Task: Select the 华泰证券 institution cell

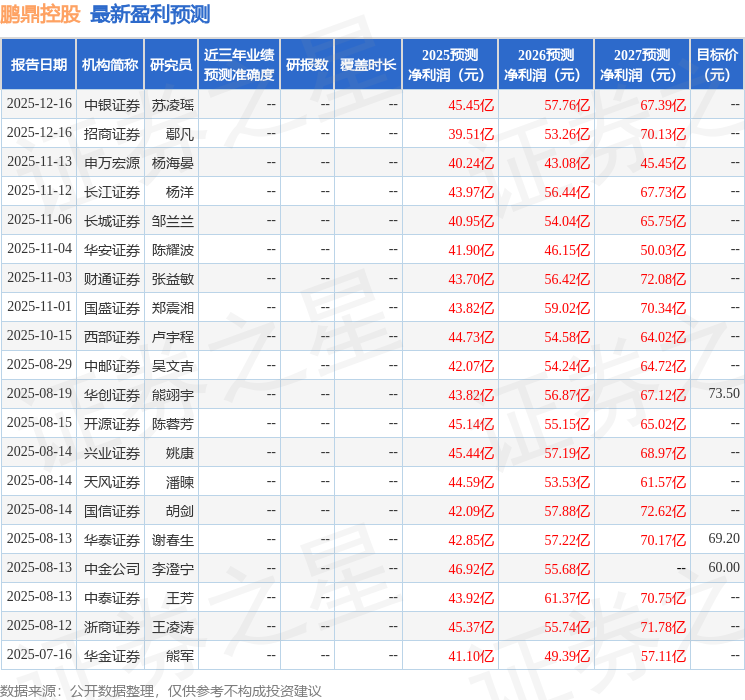Action: click(112, 540)
